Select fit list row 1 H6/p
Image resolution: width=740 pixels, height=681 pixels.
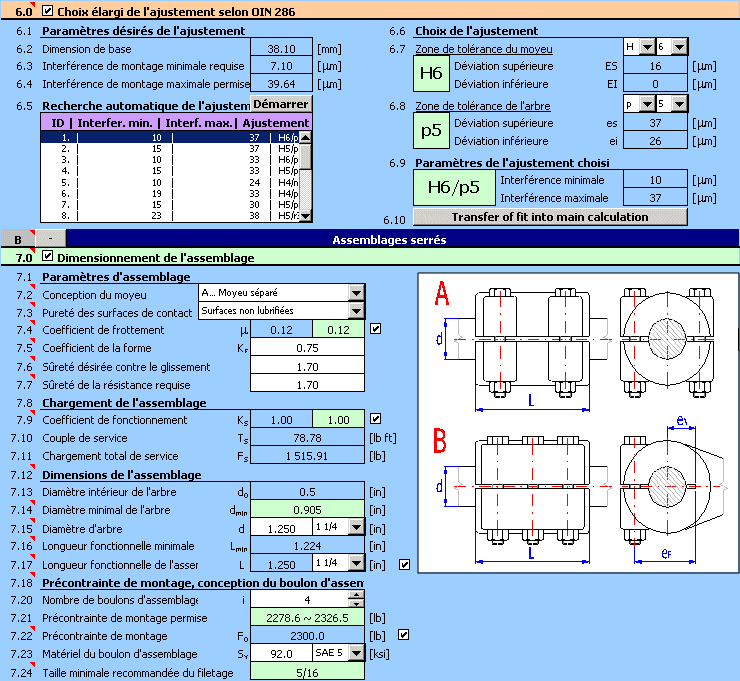point(170,137)
